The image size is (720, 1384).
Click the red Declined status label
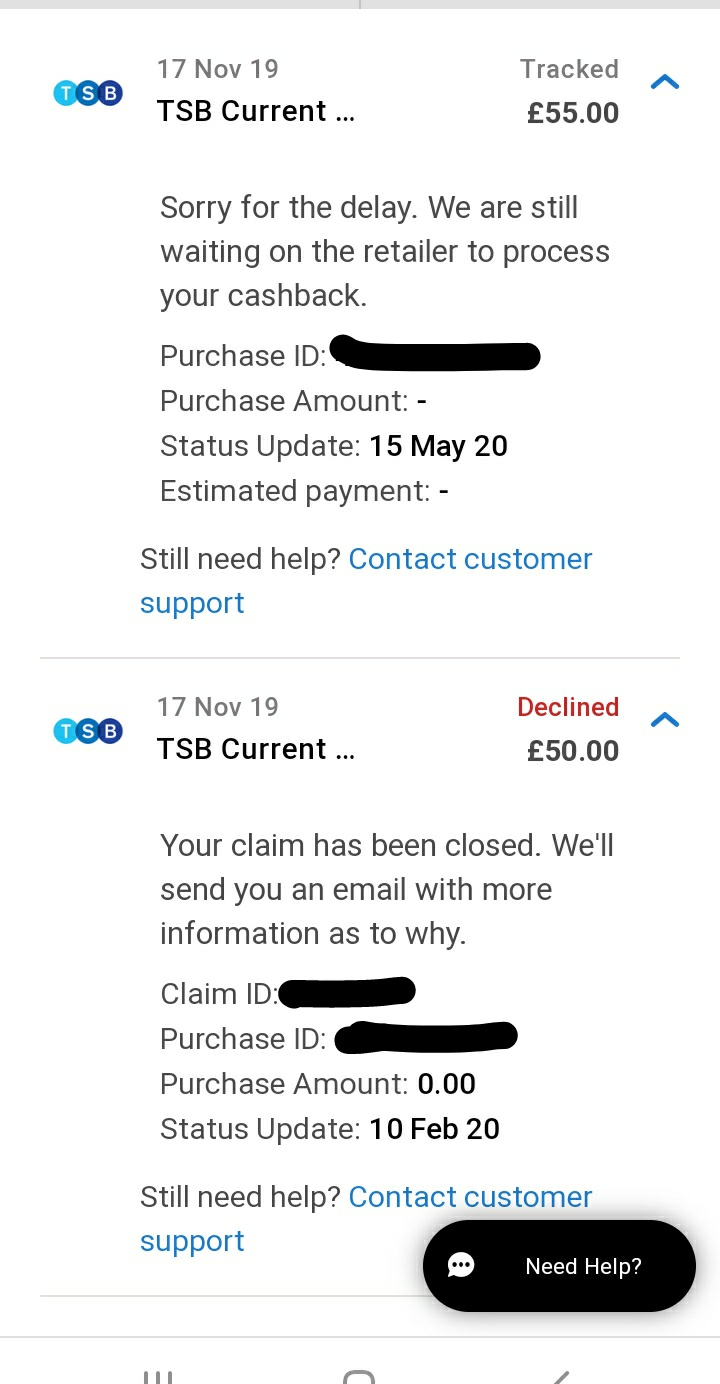[568, 707]
